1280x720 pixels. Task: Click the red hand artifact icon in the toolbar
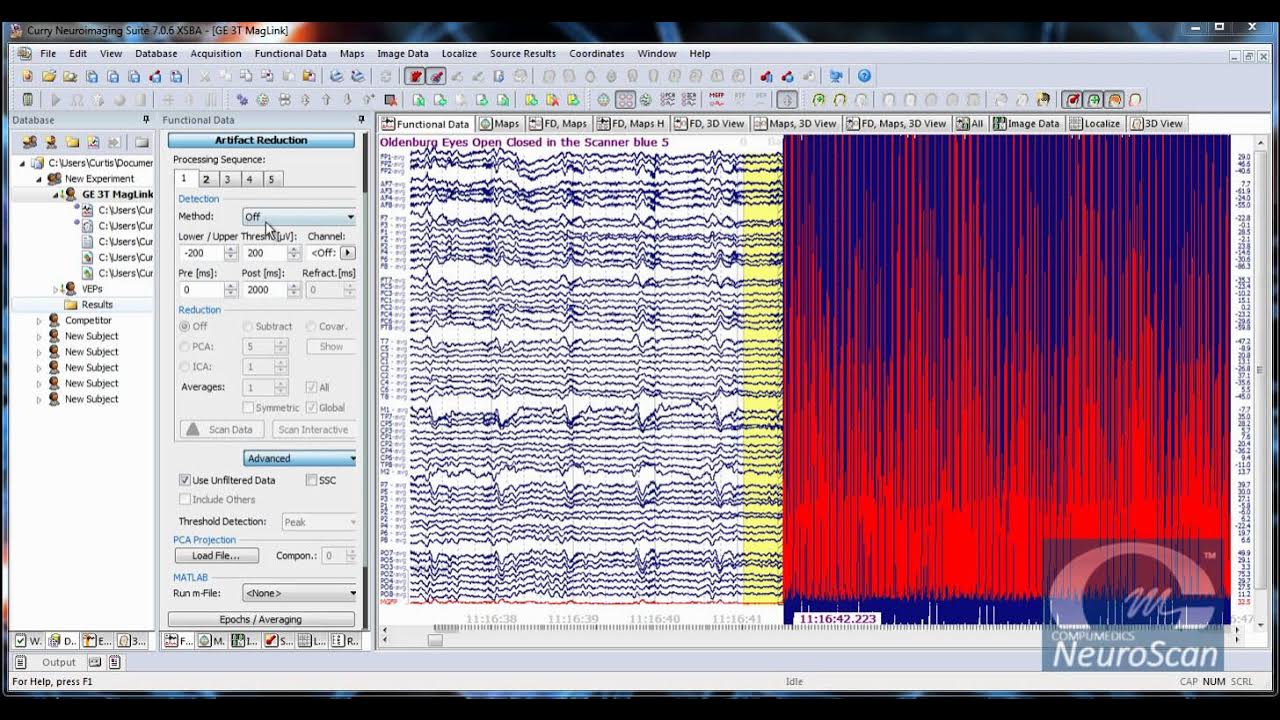pyautogui.click(x=415, y=76)
